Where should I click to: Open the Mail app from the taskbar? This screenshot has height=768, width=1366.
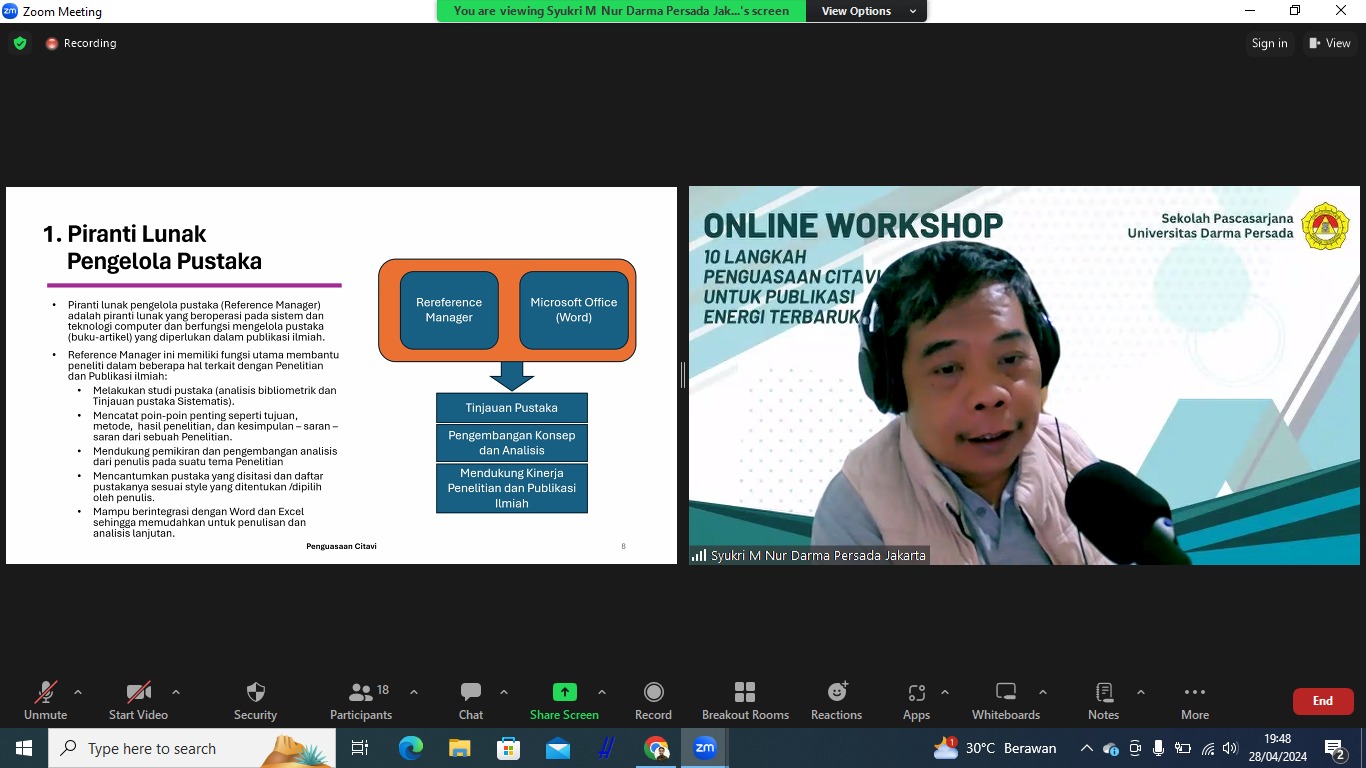[557, 748]
